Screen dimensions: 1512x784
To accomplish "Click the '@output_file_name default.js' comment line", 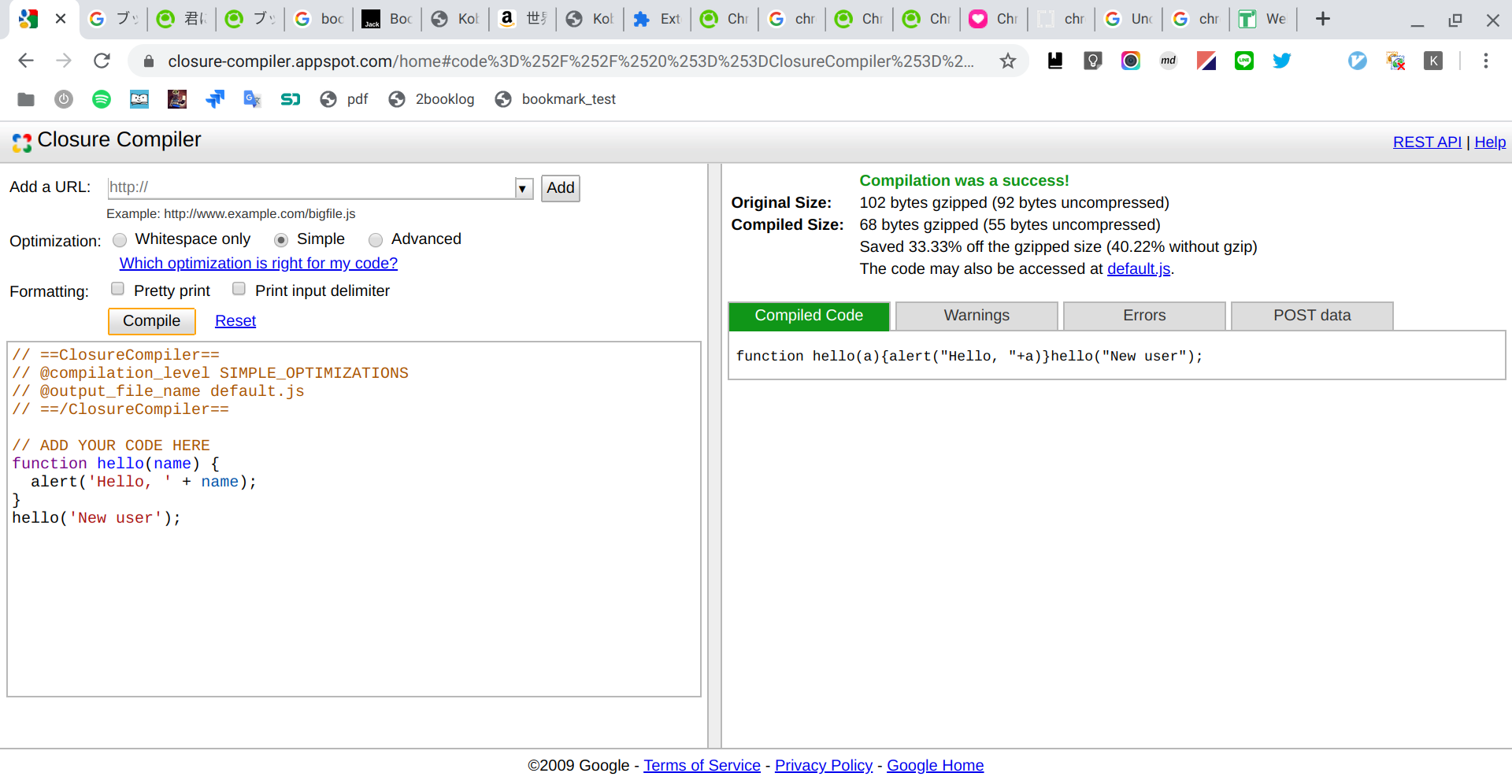I will coord(158,391).
